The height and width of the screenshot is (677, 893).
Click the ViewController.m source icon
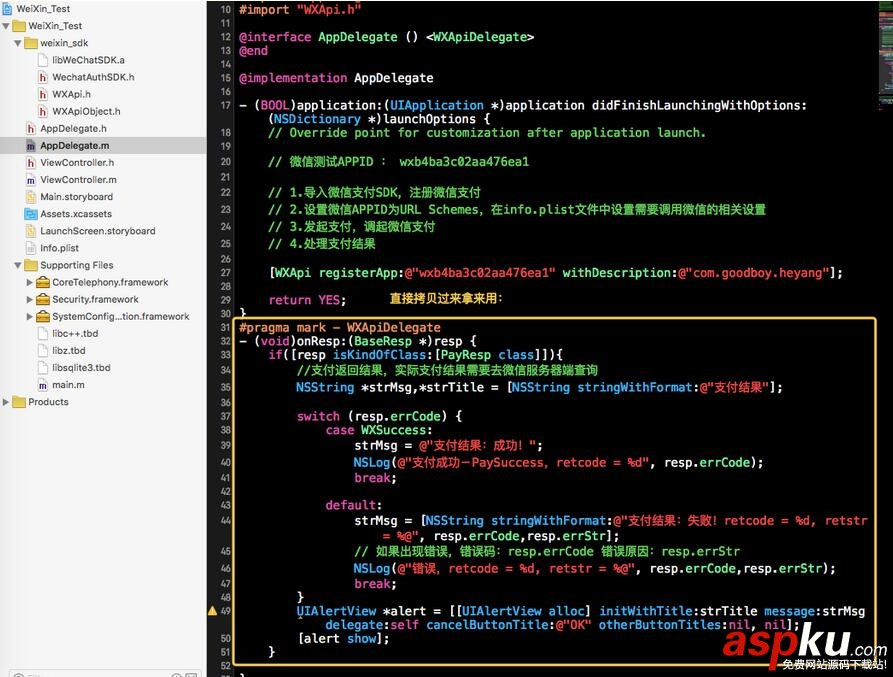pyautogui.click(x=31, y=180)
